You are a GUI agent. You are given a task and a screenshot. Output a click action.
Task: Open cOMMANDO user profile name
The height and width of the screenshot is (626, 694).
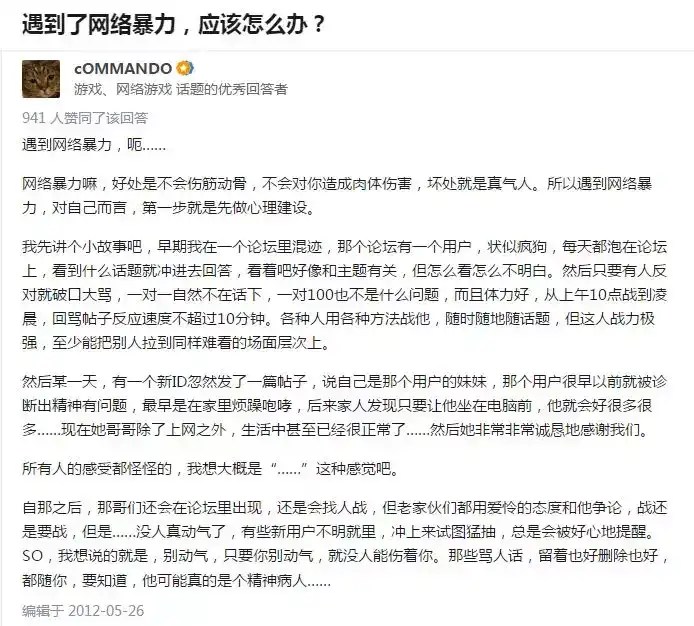(123, 69)
